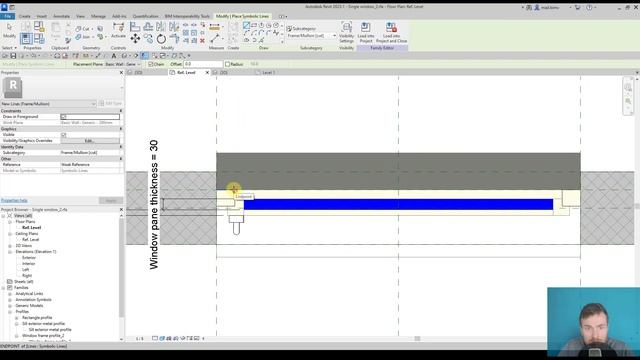Collapse the Elevations (Elevation 1) node
The image size is (640, 360).
(x=10, y=252)
